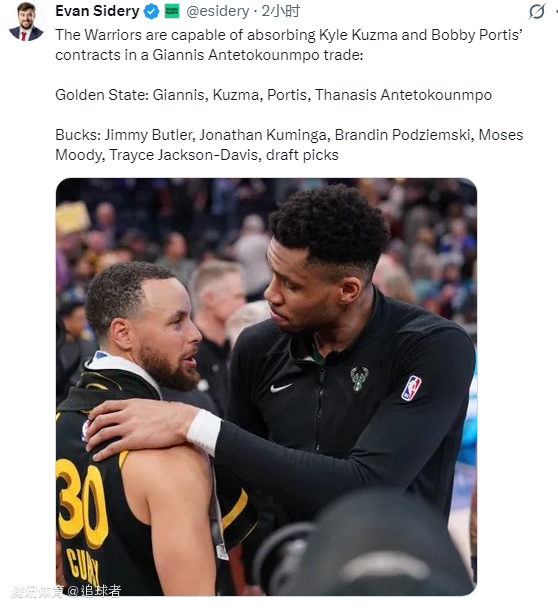Click the blue verified checkmark badge
The width and height of the screenshot is (558, 608).
click(x=151, y=11)
